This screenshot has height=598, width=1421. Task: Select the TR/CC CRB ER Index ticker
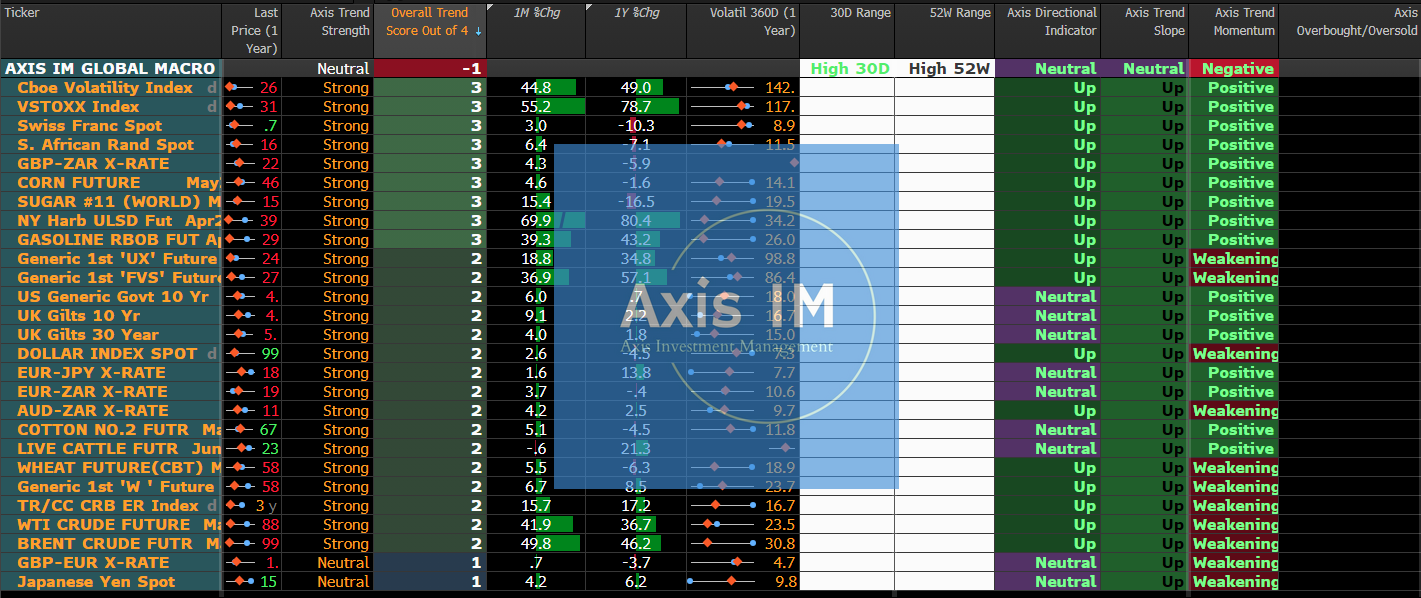click(108, 506)
